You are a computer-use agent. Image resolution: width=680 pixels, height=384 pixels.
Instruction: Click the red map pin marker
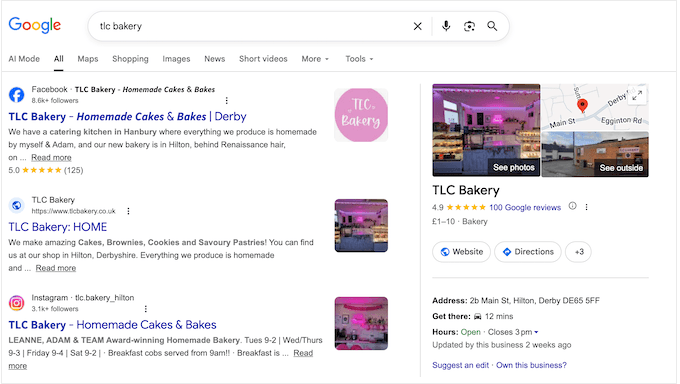(582, 105)
